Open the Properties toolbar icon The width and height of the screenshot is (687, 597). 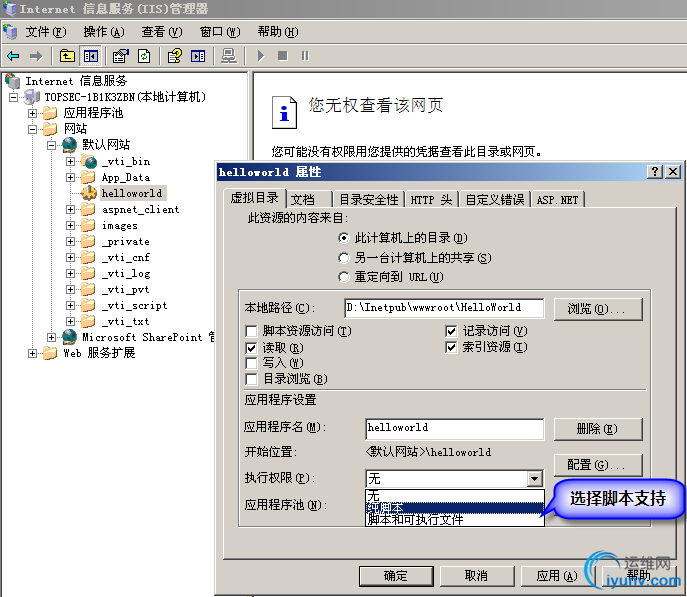coord(120,56)
